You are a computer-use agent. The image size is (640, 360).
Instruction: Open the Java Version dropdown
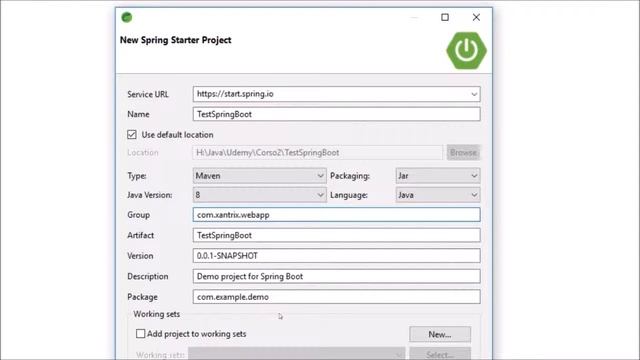(x=260, y=195)
